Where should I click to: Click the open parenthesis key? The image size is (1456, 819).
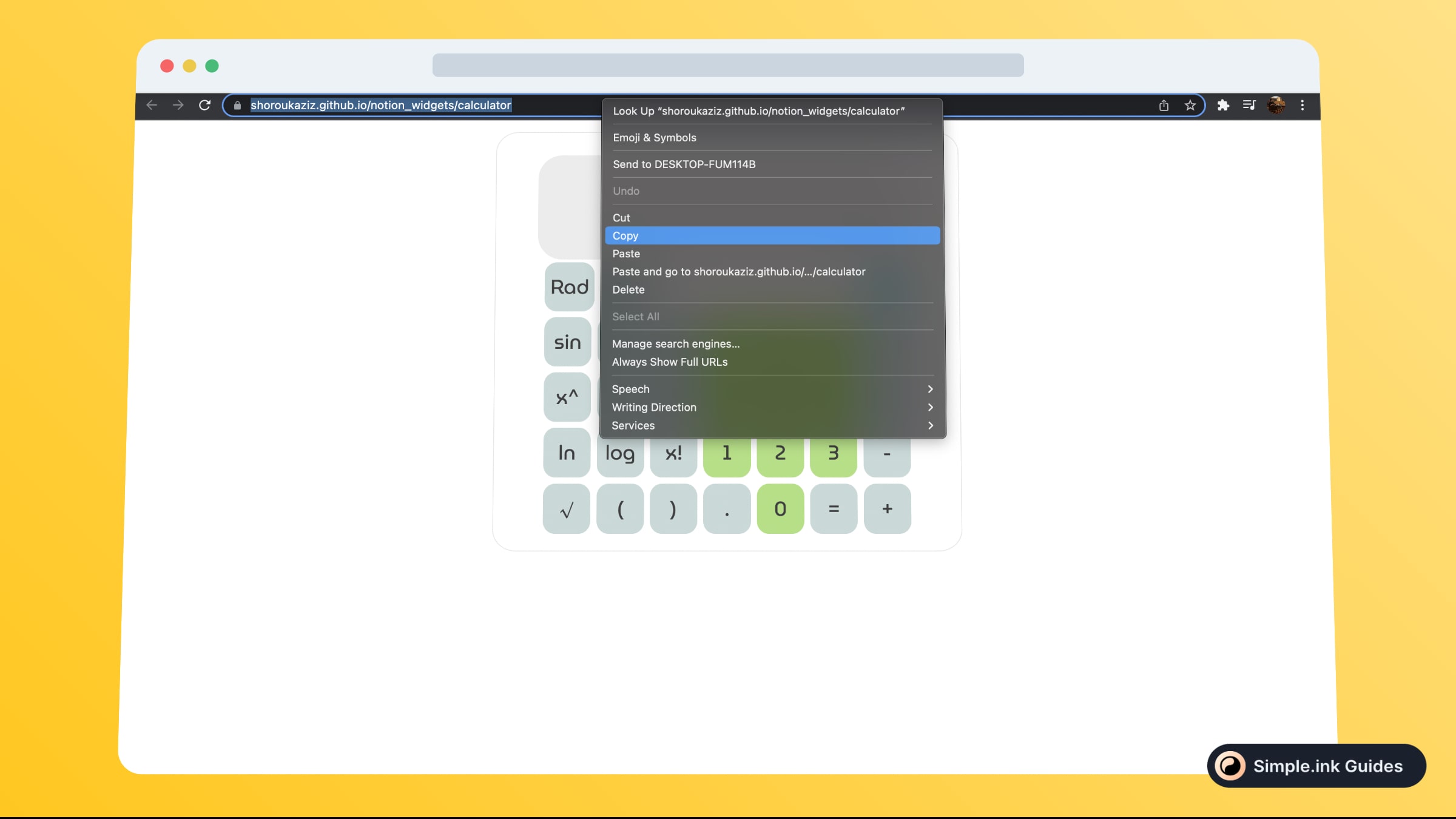pos(620,508)
